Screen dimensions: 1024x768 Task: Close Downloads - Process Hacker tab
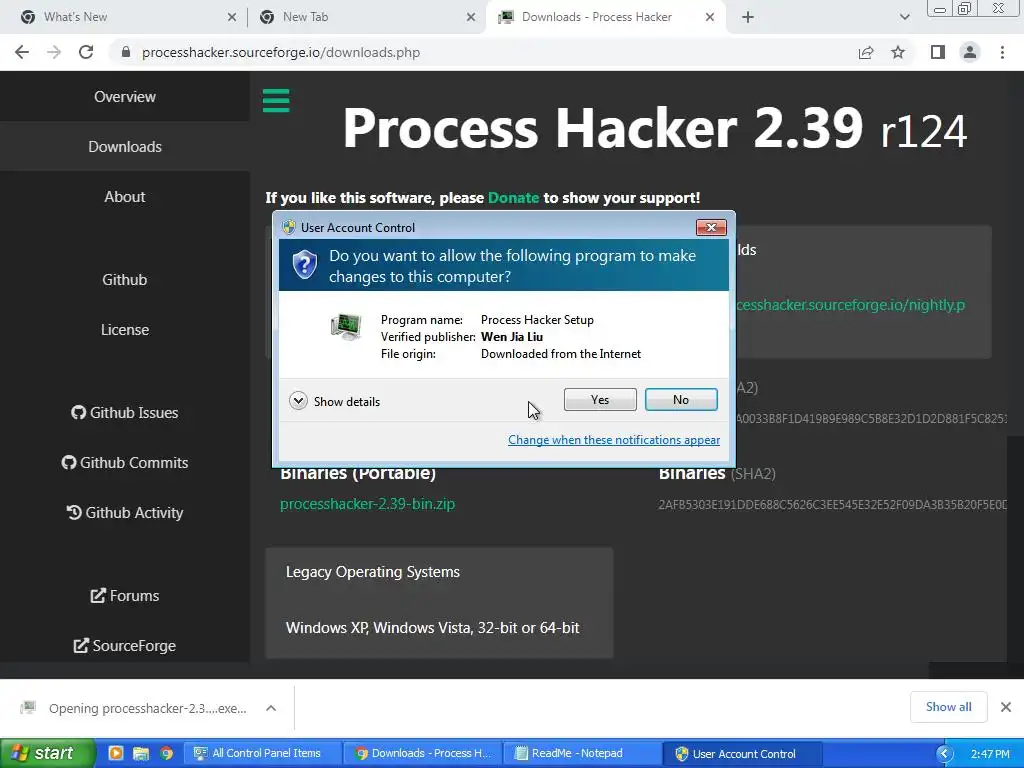coord(710,18)
